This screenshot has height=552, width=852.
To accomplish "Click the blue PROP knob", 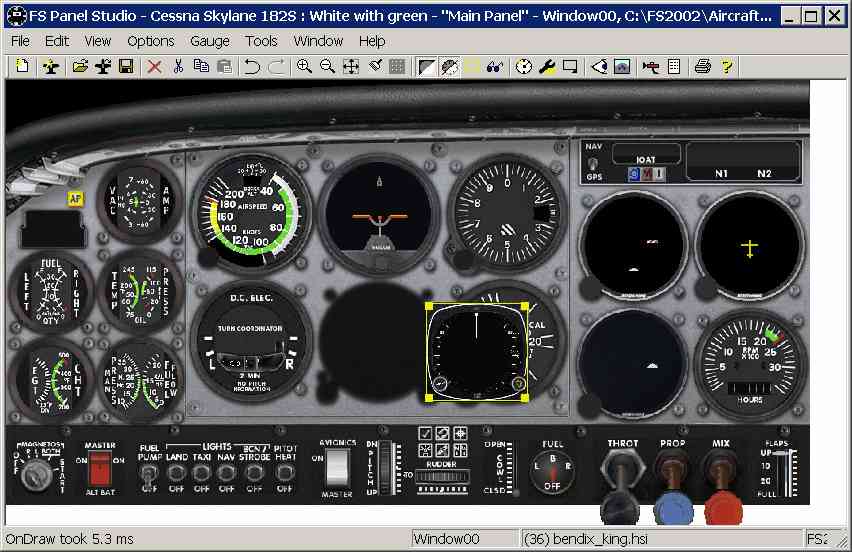I will coord(673,509).
